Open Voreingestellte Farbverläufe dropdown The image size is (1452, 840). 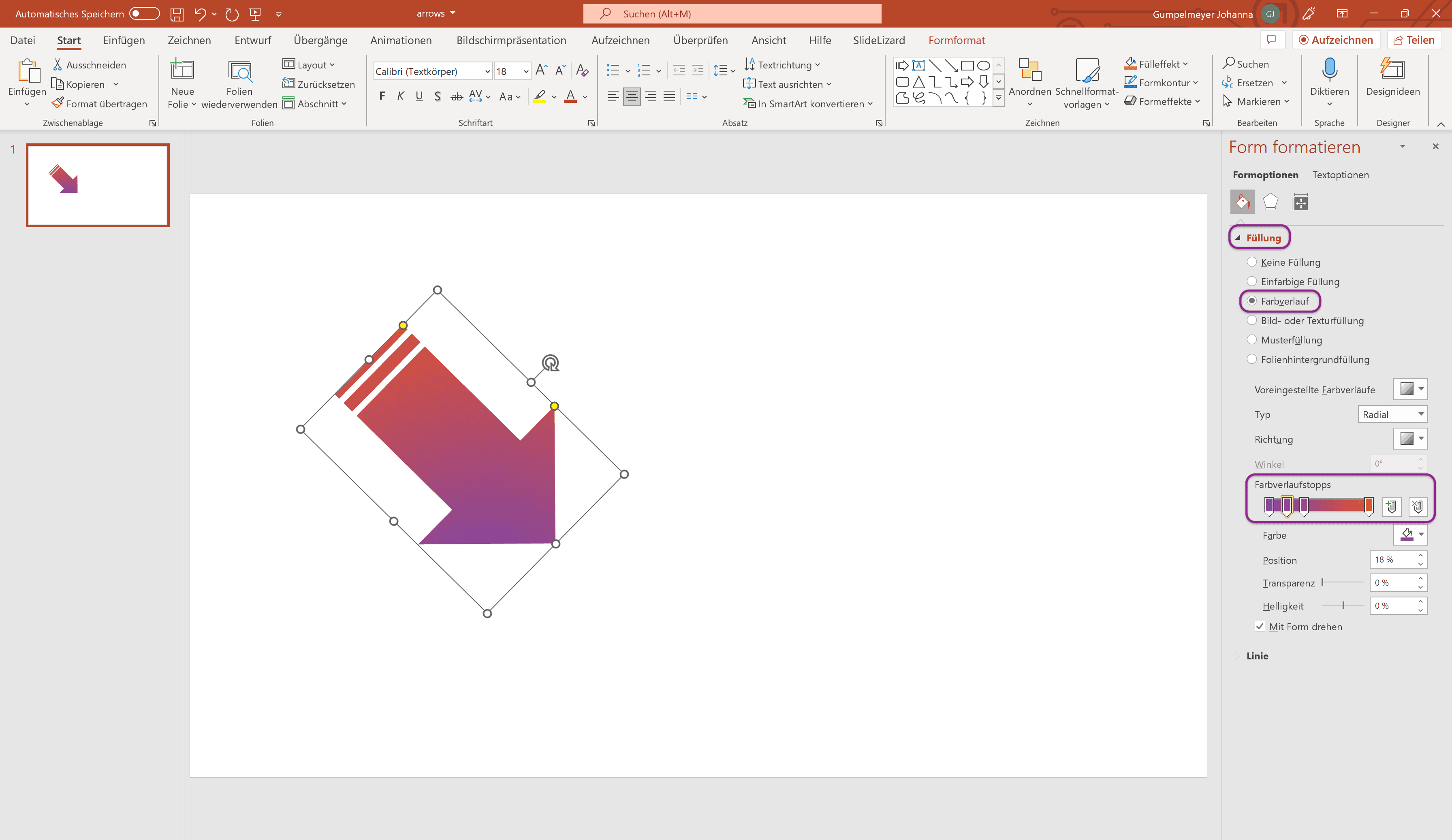1410,389
